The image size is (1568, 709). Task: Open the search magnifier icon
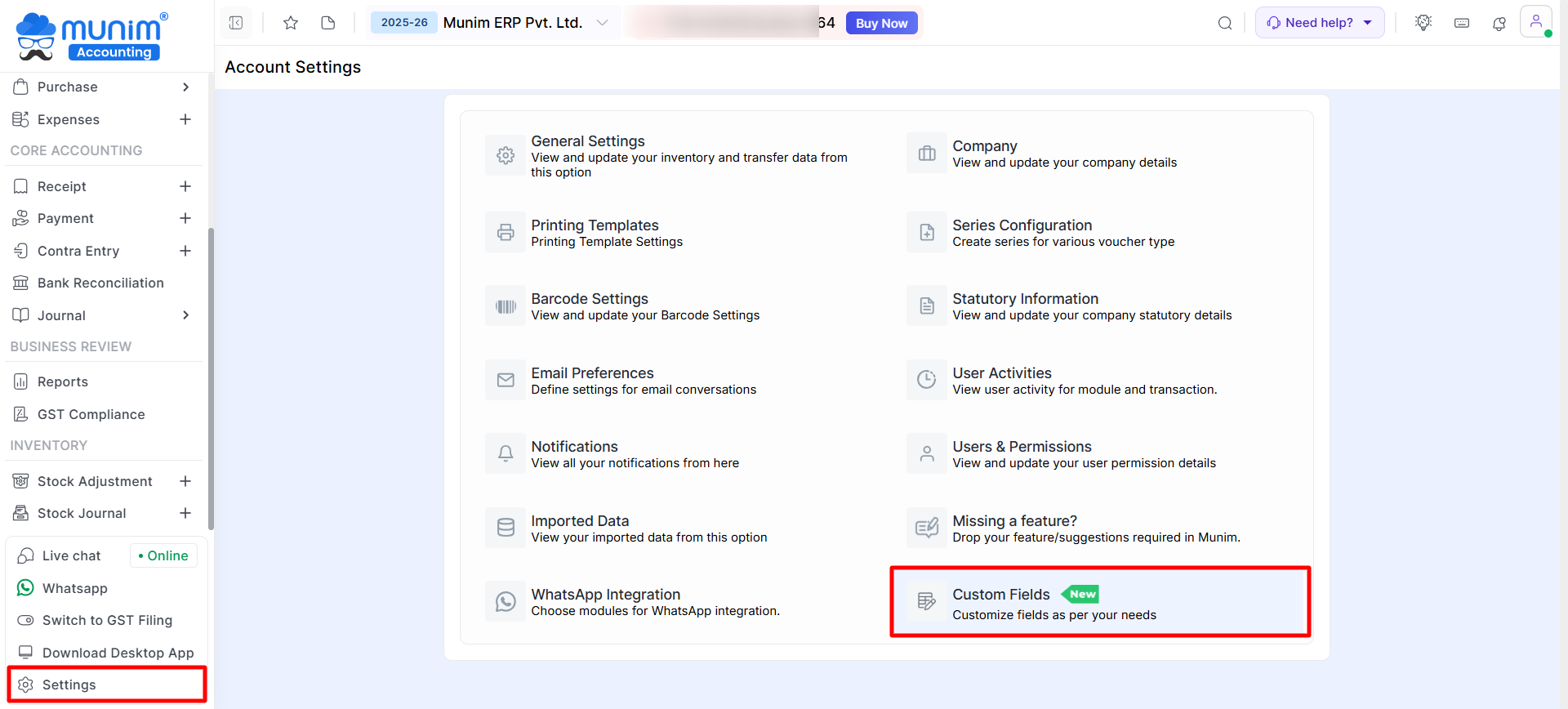tap(1225, 23)
